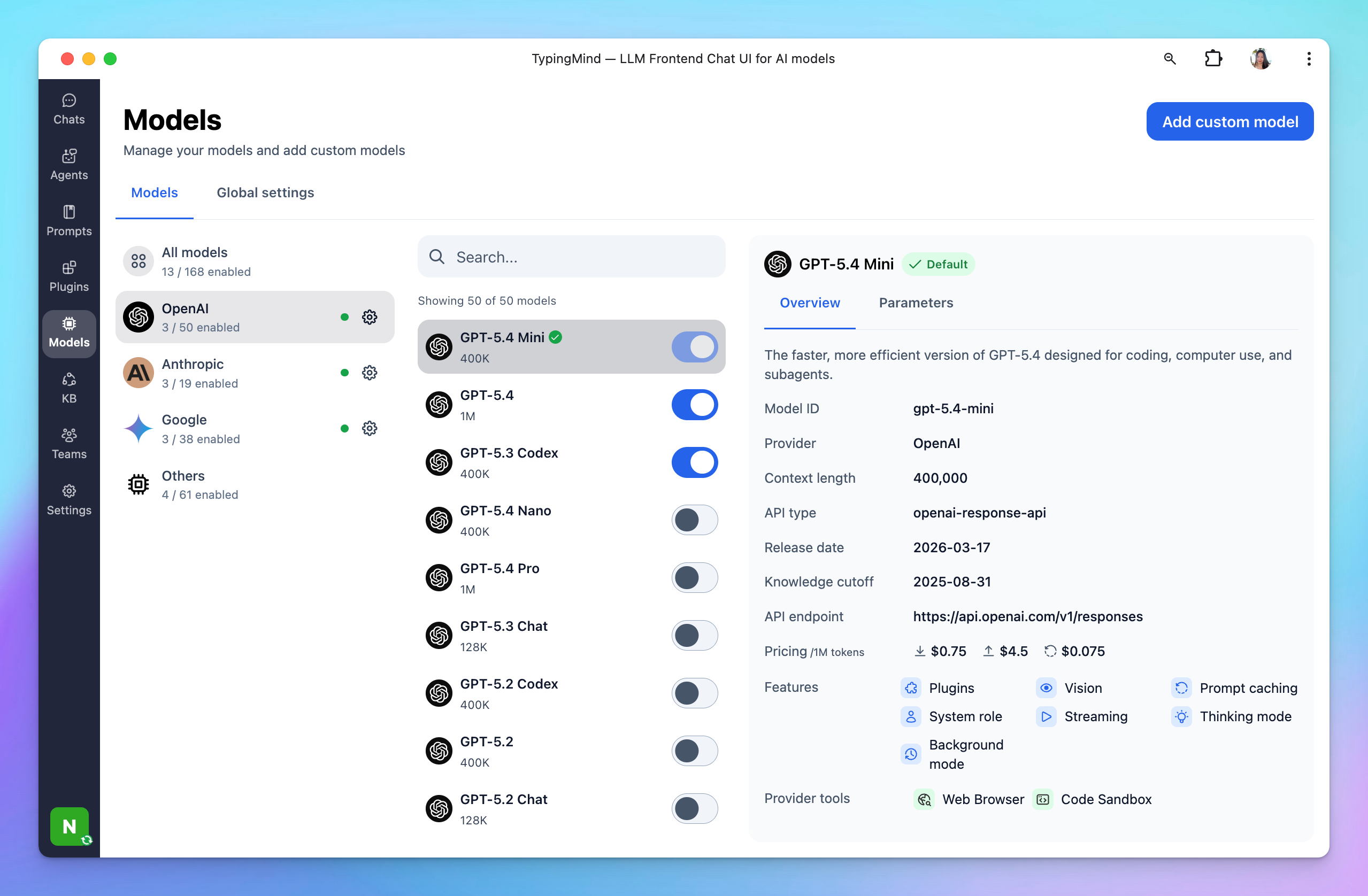This screenshot has height=896, width=1368.
Task: Click the OpenAI provider gear icon
Action: point(370,317)
